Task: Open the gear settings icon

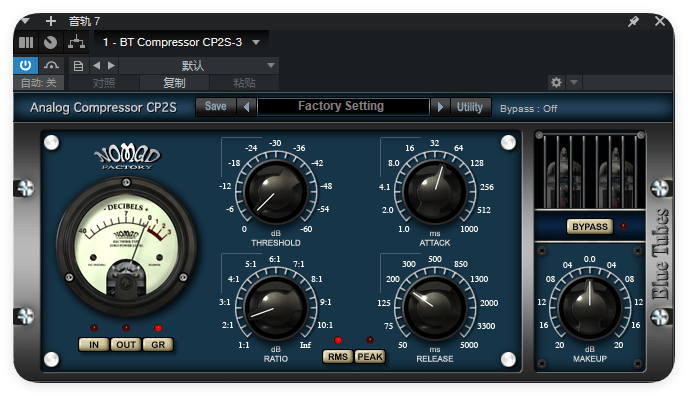Action: (x=556, y=82)
